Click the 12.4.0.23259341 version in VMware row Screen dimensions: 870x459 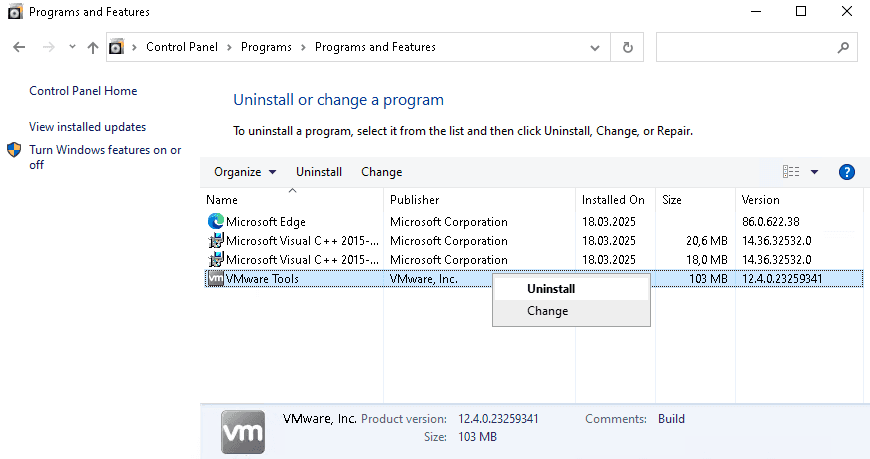coord(782,279)
